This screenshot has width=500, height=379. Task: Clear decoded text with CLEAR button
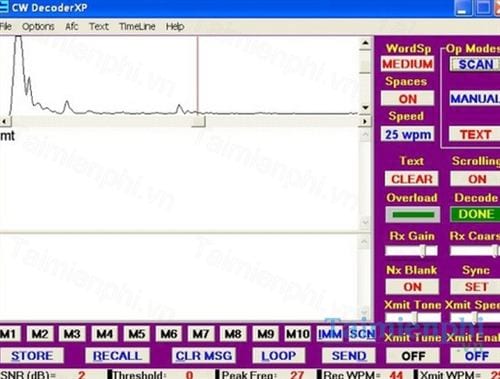412,179
